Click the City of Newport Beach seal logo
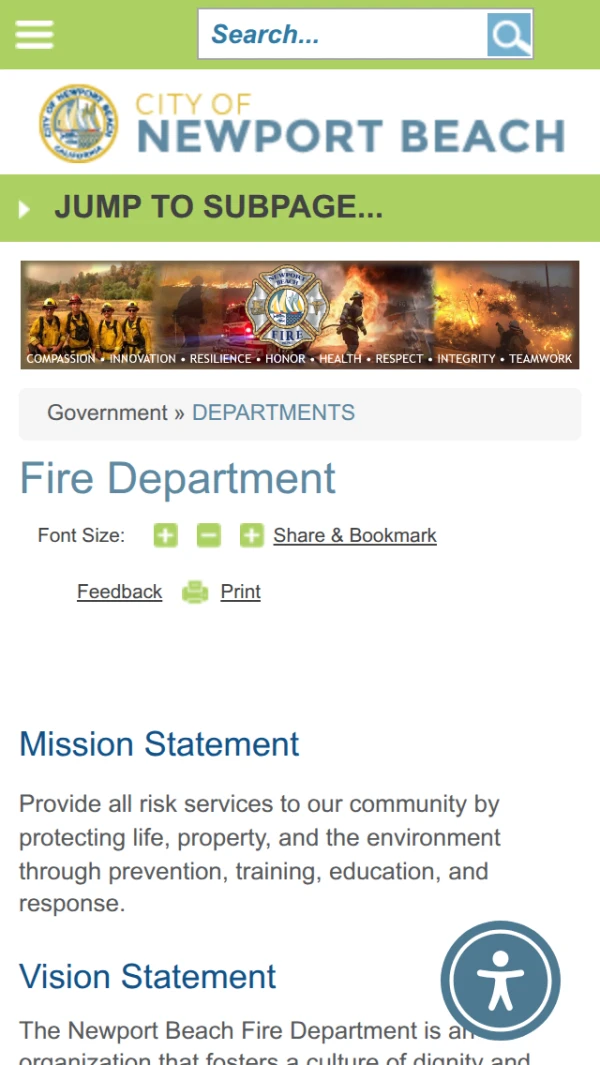600x1065 pixels. tap(78, 123)
